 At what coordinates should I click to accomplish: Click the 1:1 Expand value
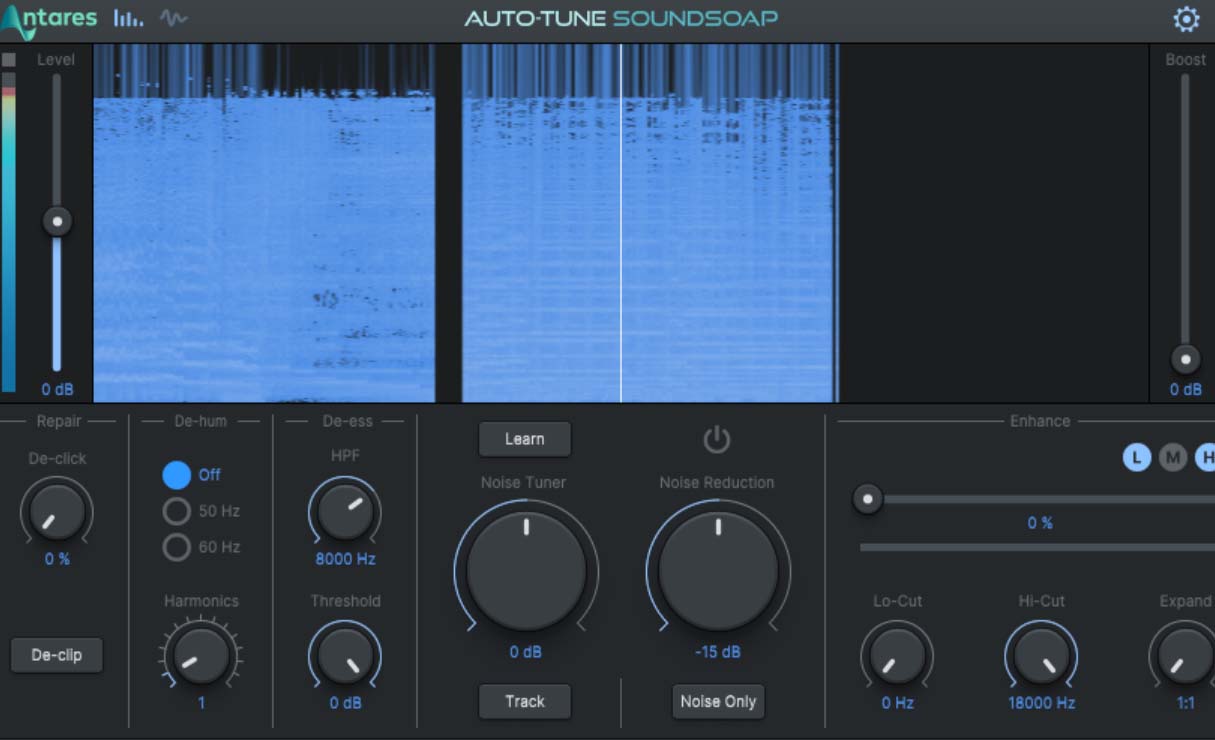pos(1185,703)
